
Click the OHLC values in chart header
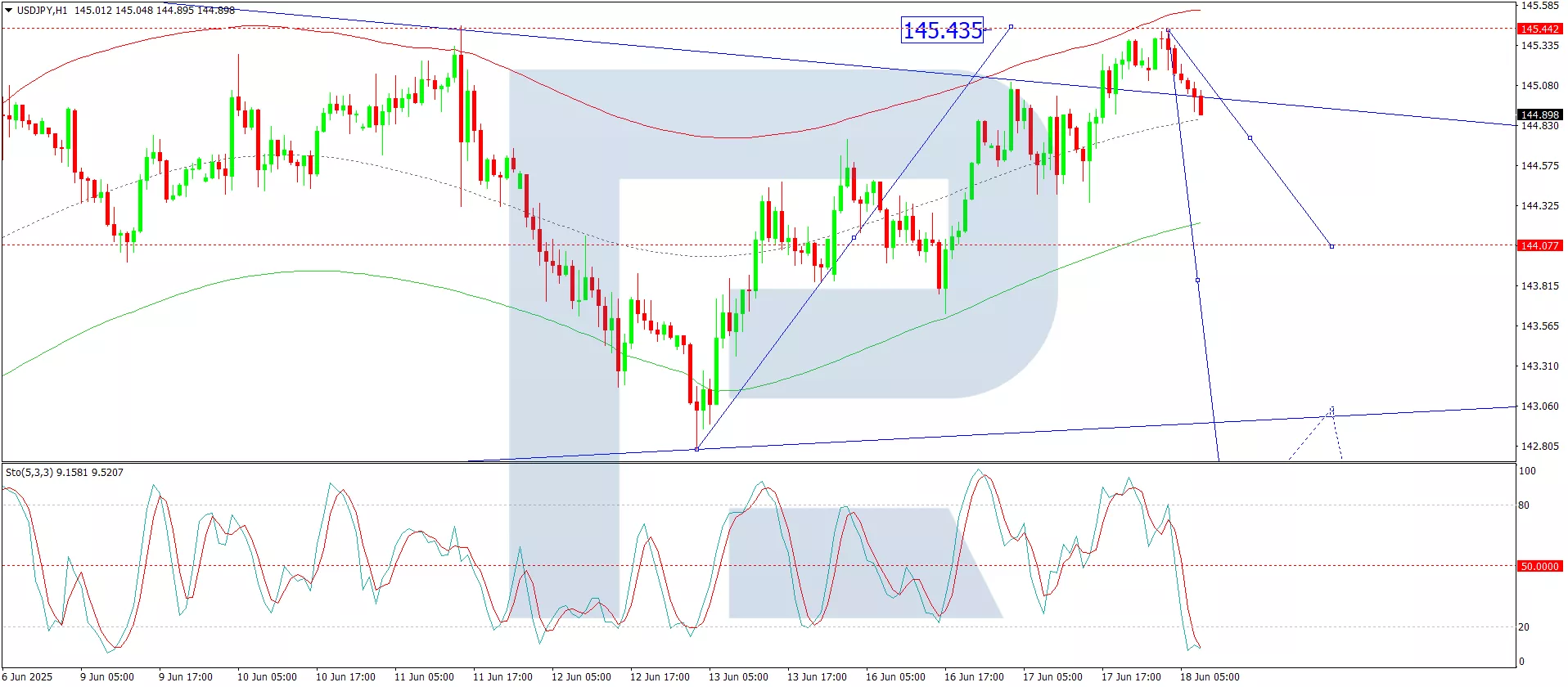tap(154, 11)
